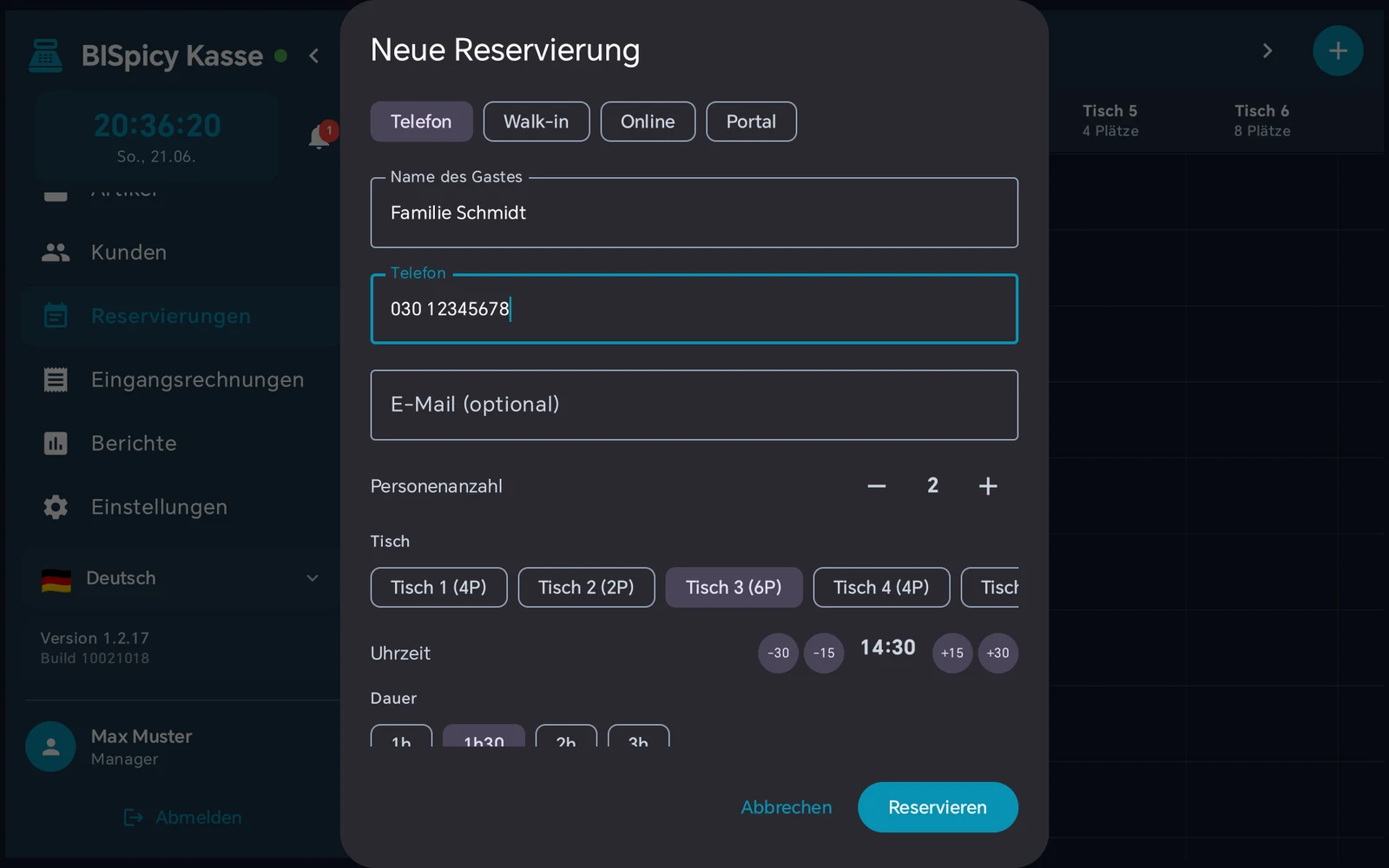
Task: Open Reservierungen in the sidebar
Action: [x=181, y=316]
